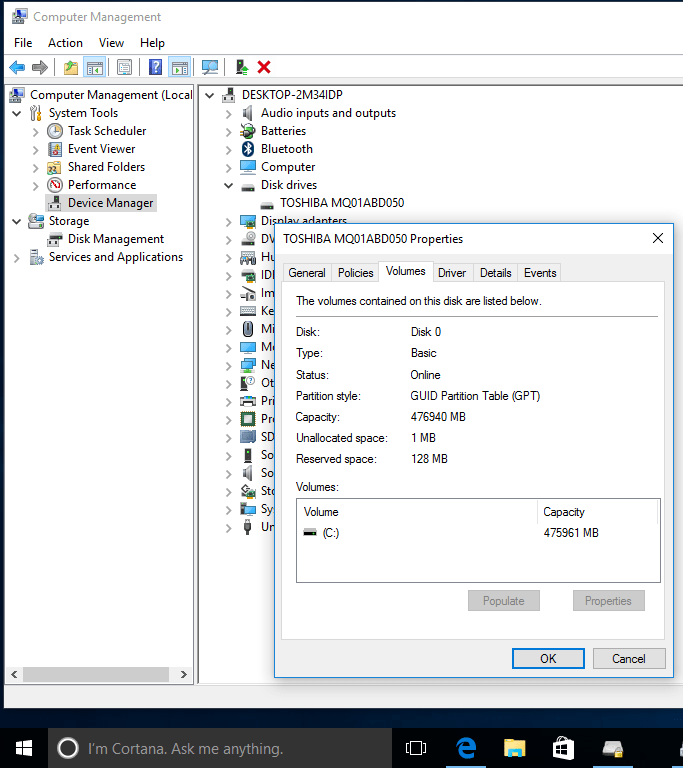This screenshot has width=683, height=768.
Task: Open the Windows Start menu
Action: (24, 748)
